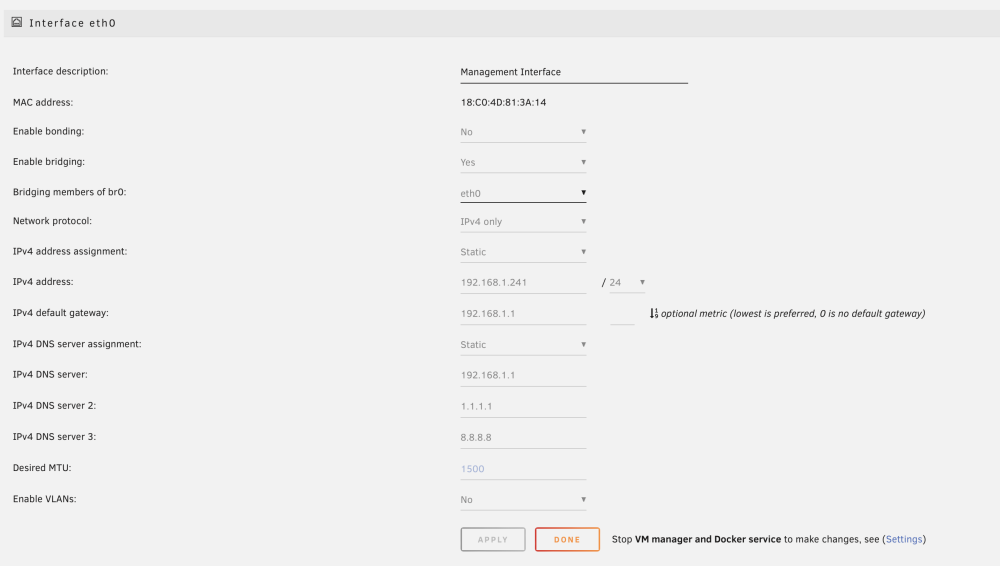Click the MAC address label

(43, 102)
